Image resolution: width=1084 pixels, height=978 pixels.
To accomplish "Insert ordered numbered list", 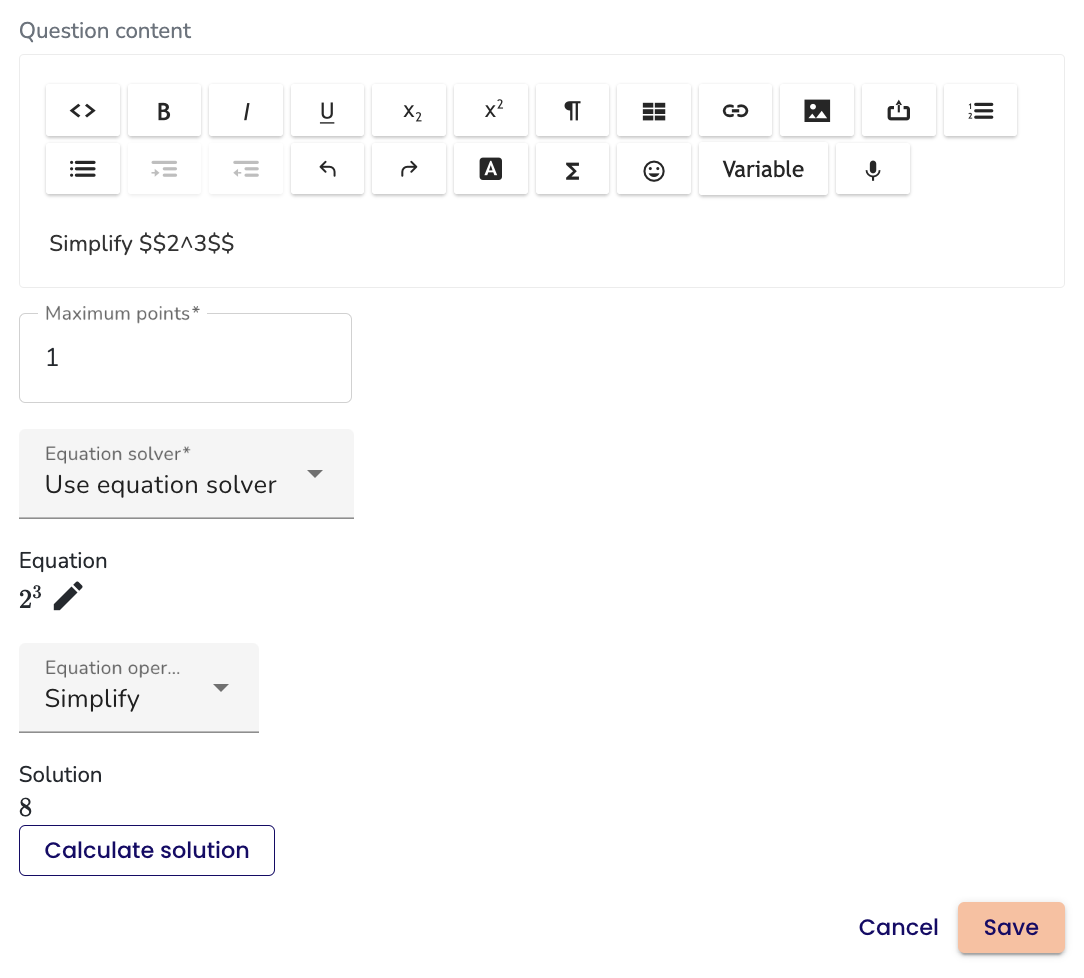I will pos(980,111).
